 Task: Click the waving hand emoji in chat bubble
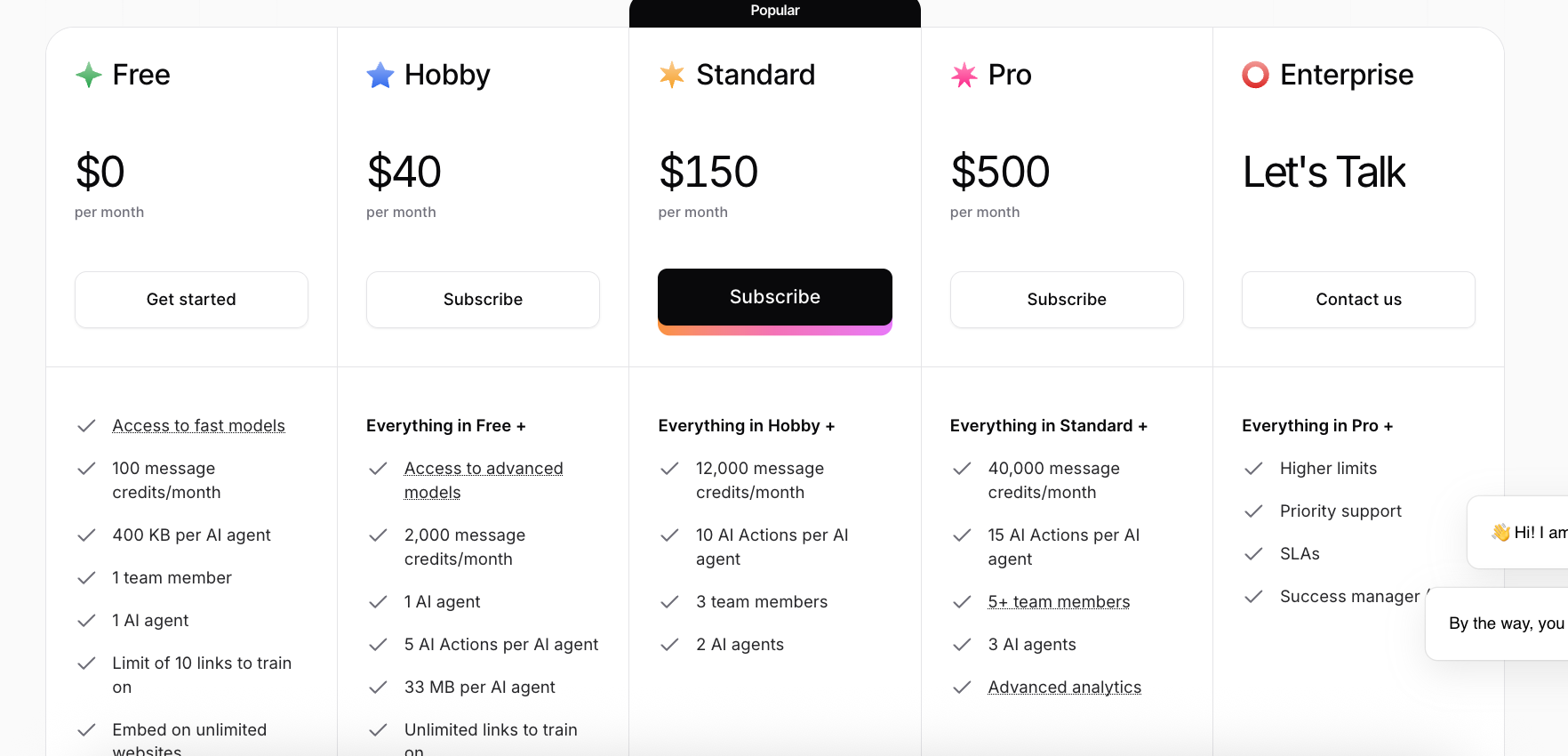[1500, 532]
